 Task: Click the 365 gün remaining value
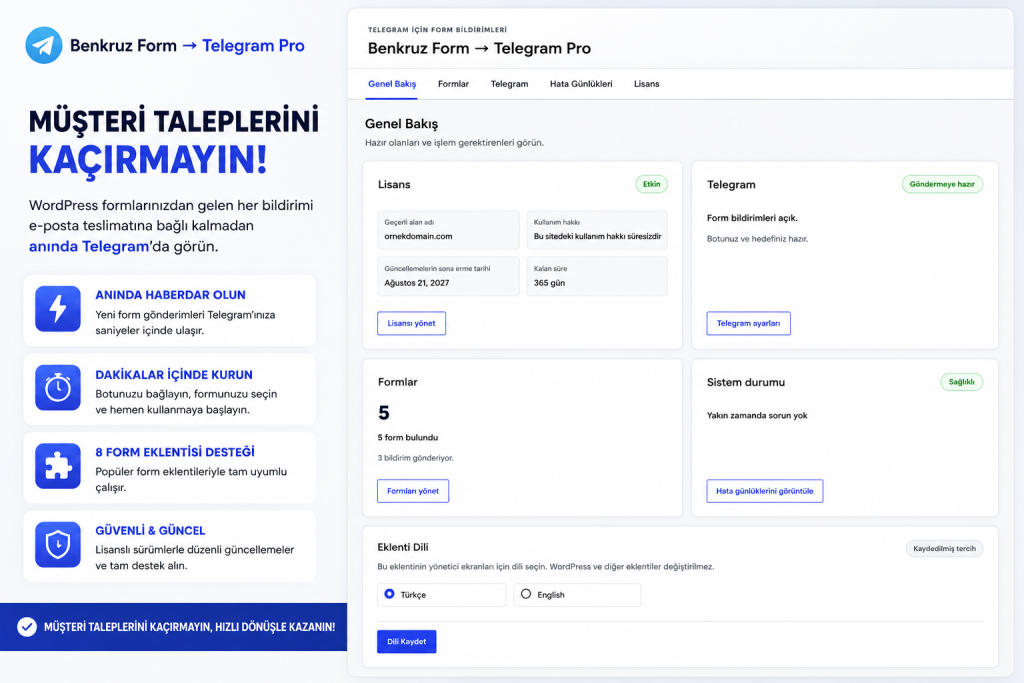549,283
